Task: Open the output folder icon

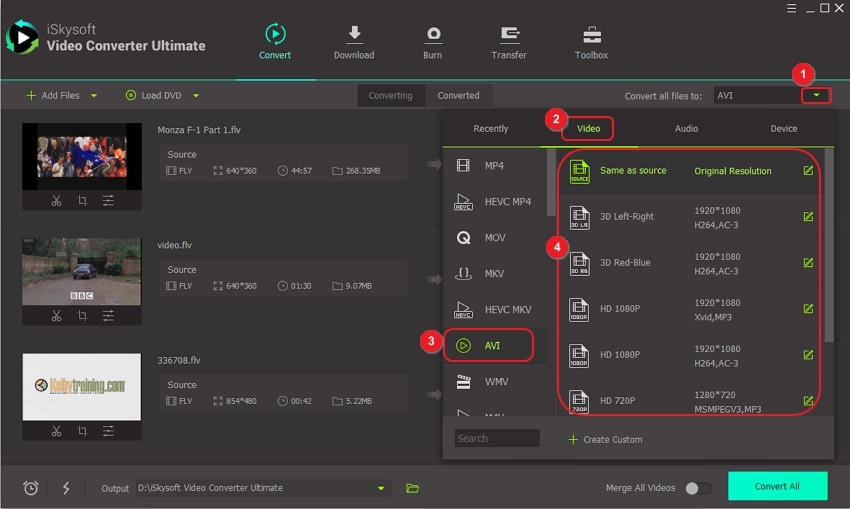Action: point(413,488)
